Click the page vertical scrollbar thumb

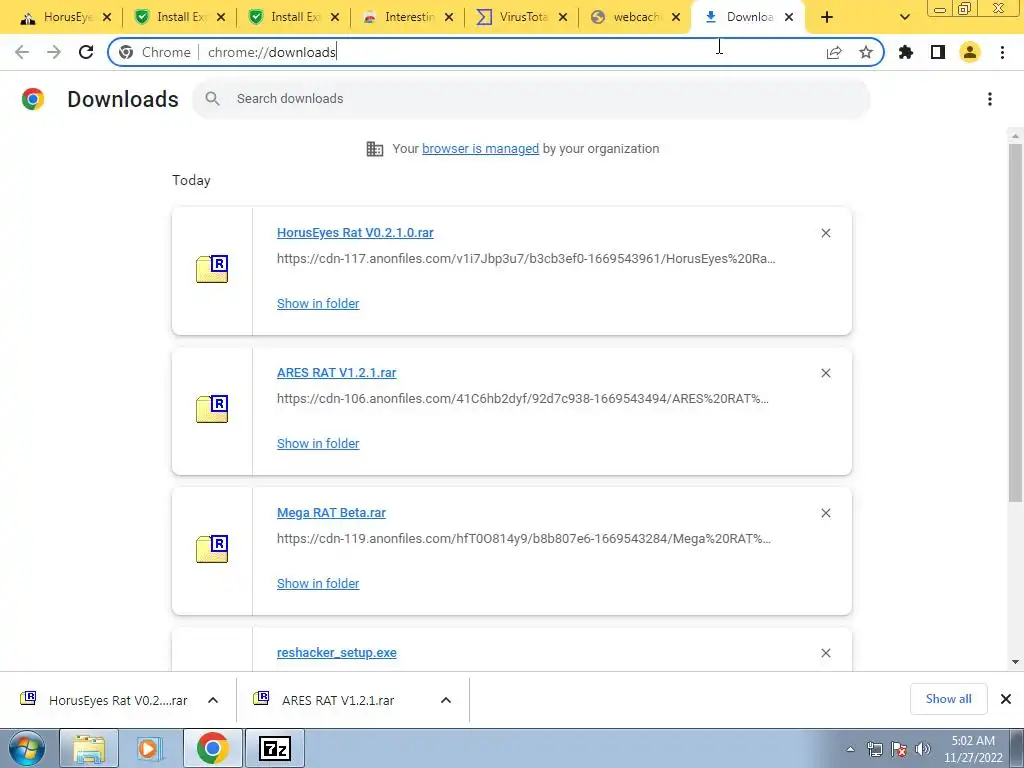tap(1015, 323)
